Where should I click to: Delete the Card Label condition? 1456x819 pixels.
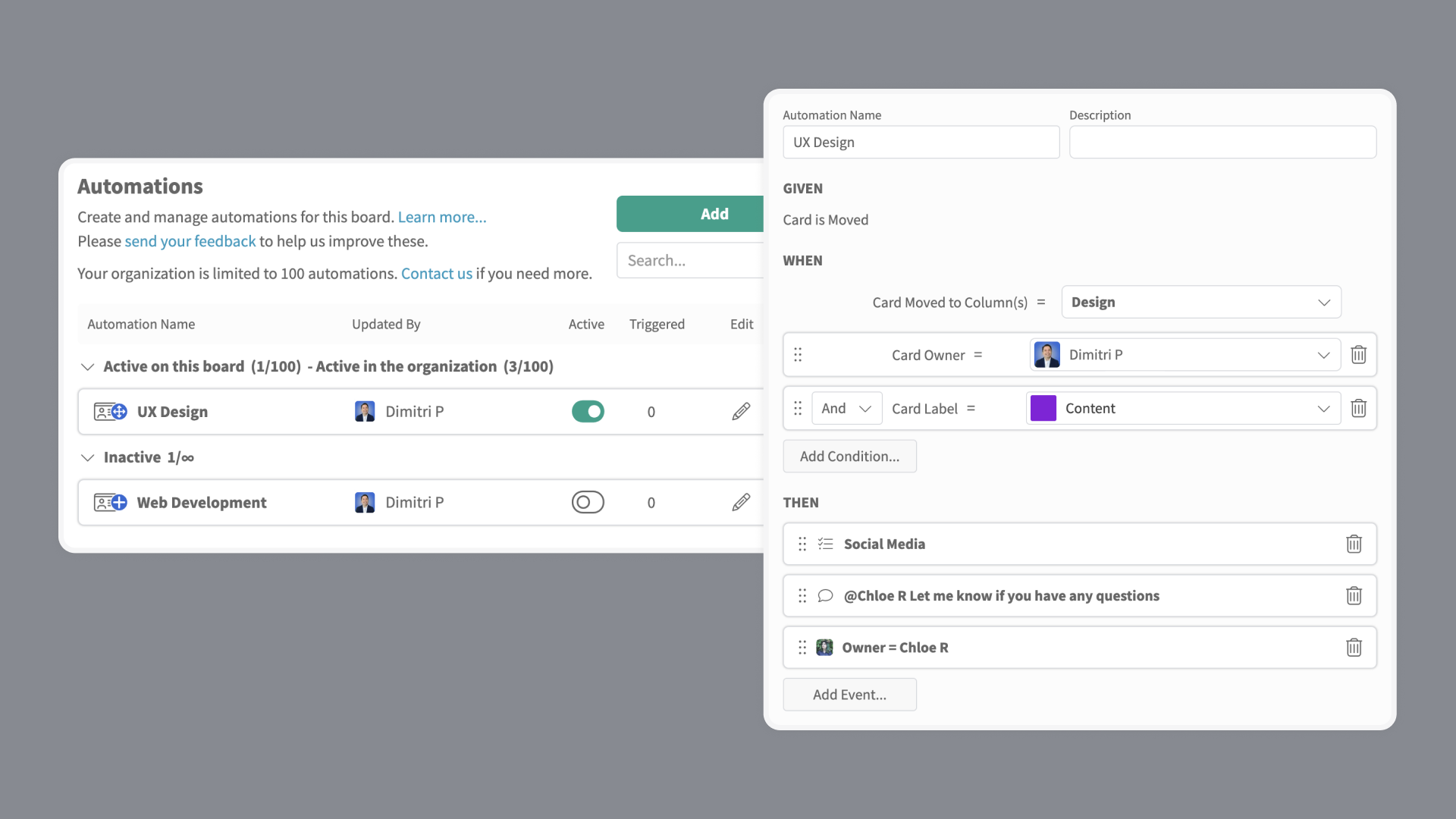pyautogui.click(x=1358, y=408)
